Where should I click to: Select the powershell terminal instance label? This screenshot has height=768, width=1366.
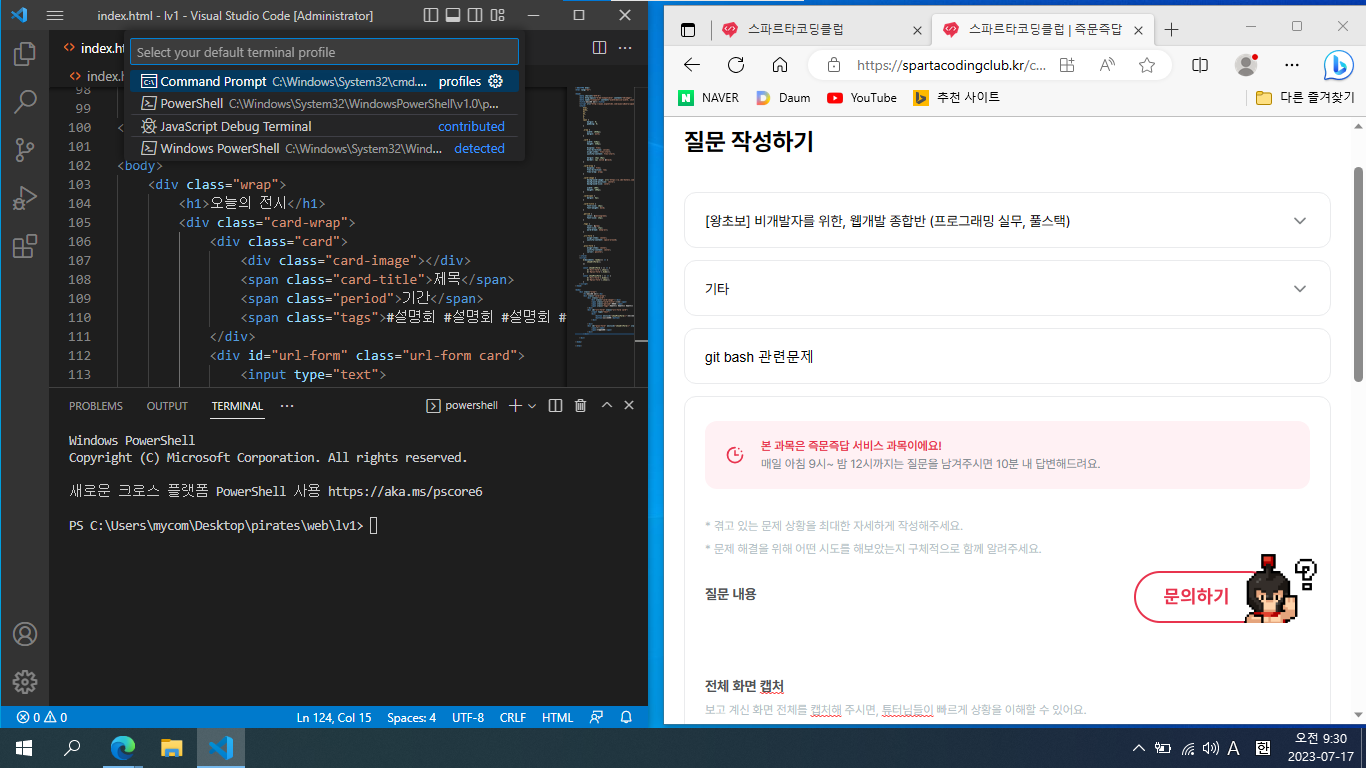click(462, 405)
